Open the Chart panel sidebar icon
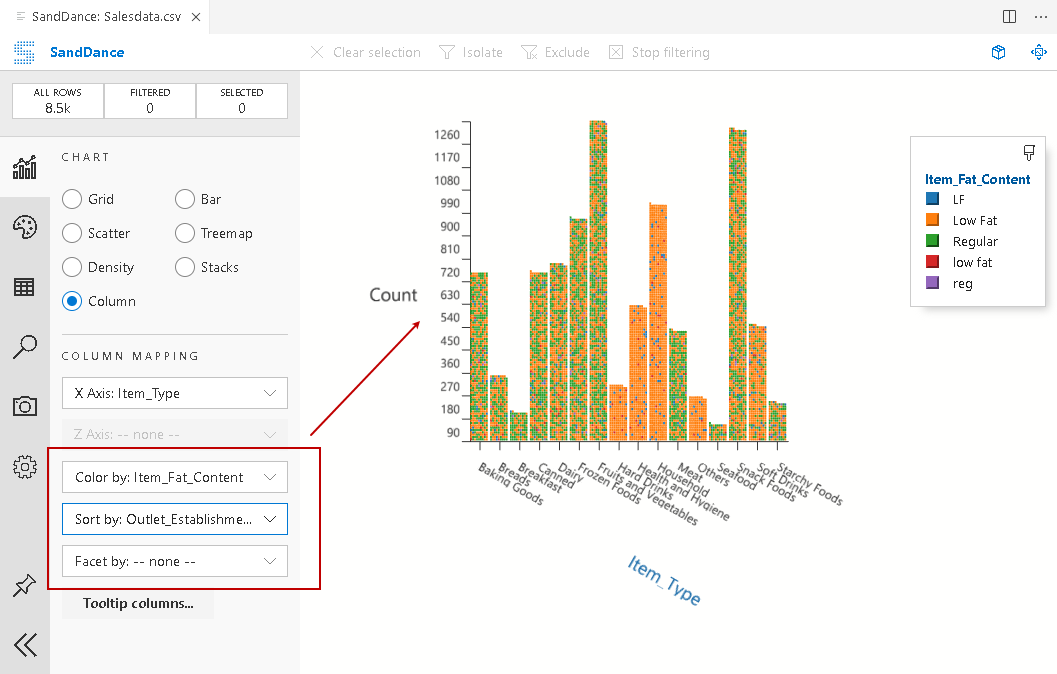Screen dimensions: 1057x674 [24, 167]
